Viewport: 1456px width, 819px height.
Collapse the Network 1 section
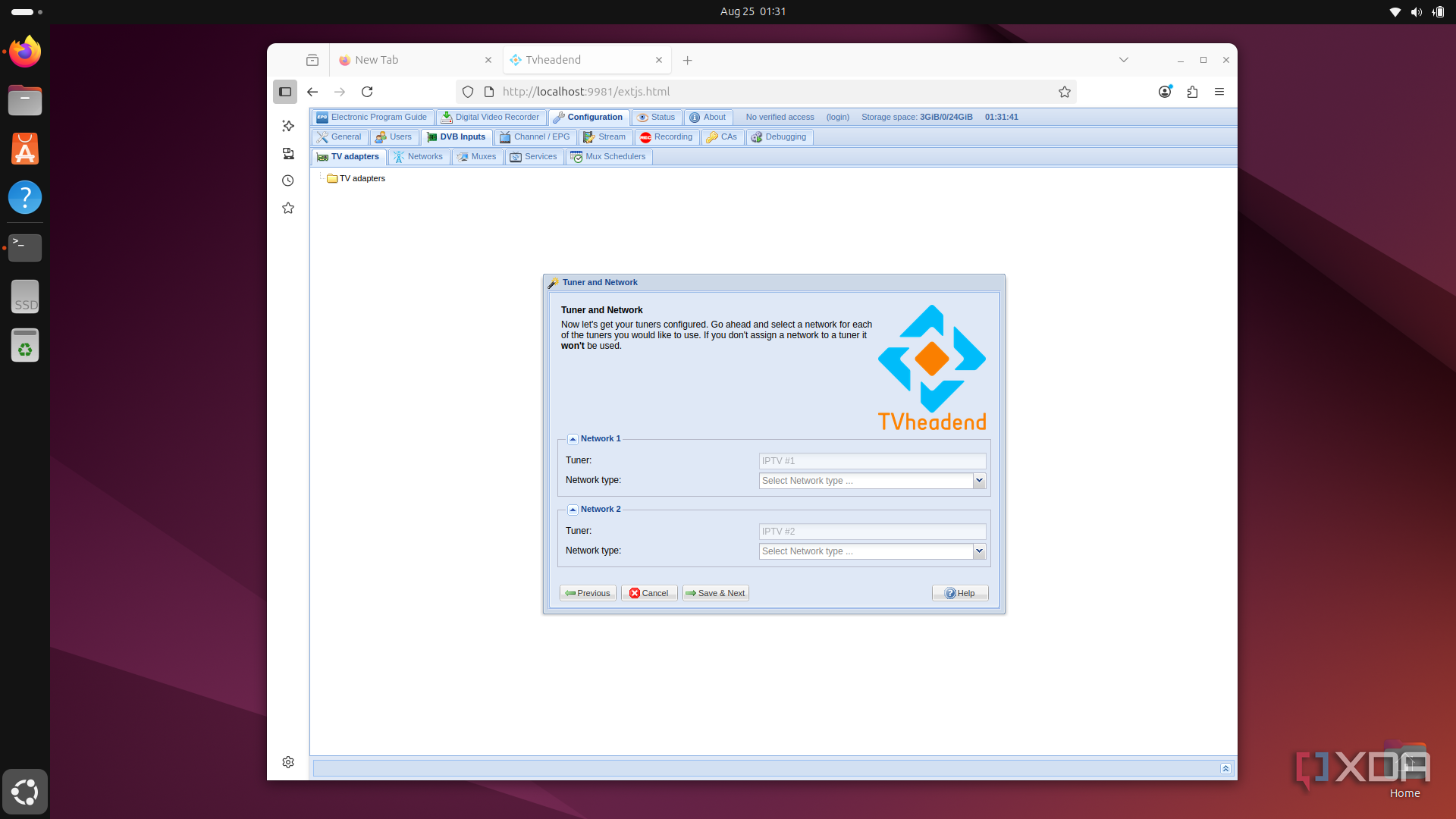tap(573, 439)
